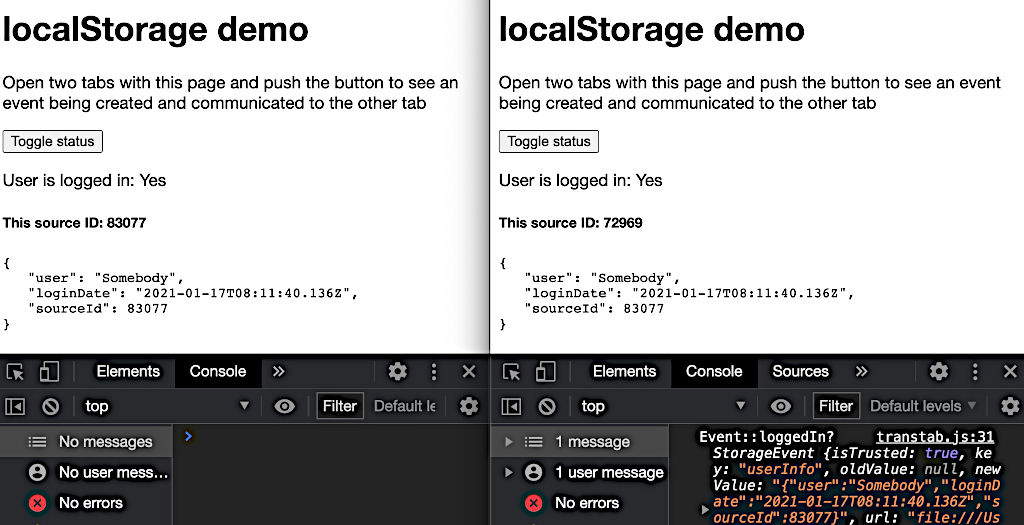The width and height of the screenshot is (1024, 525).
Task: Open top context dropdown in left console
Action: click(x=167, y=406)
